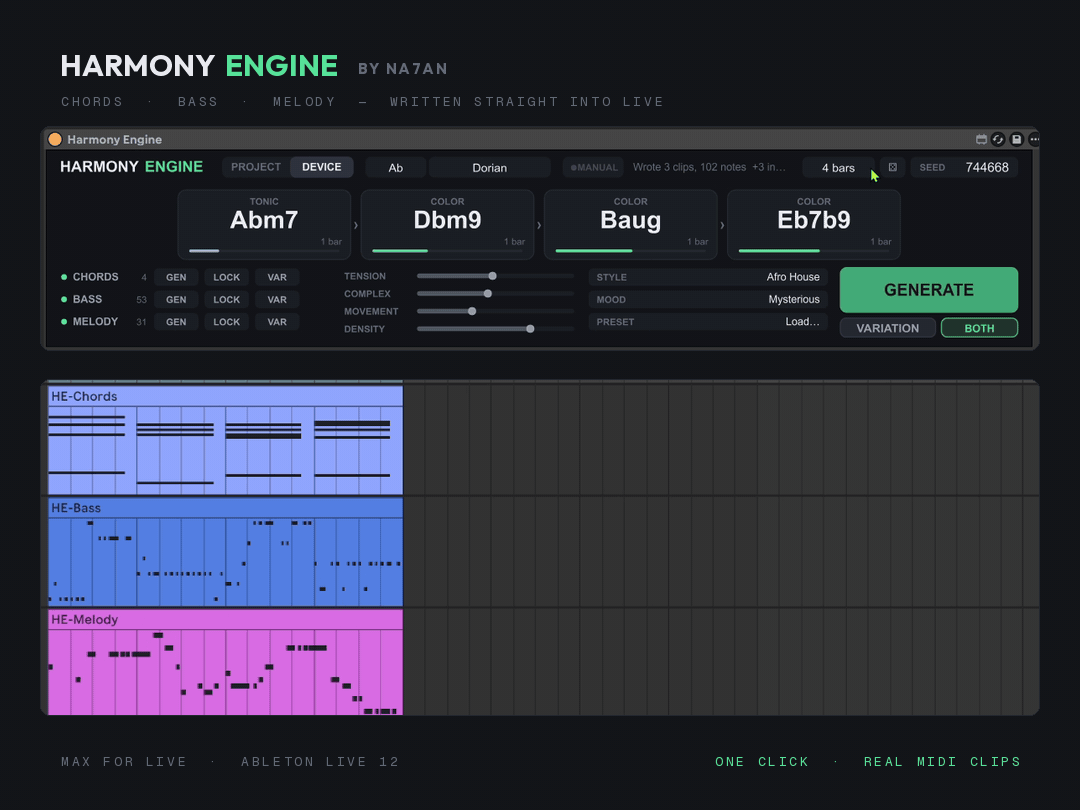Click the SEED value field 744668

(986, 167)
